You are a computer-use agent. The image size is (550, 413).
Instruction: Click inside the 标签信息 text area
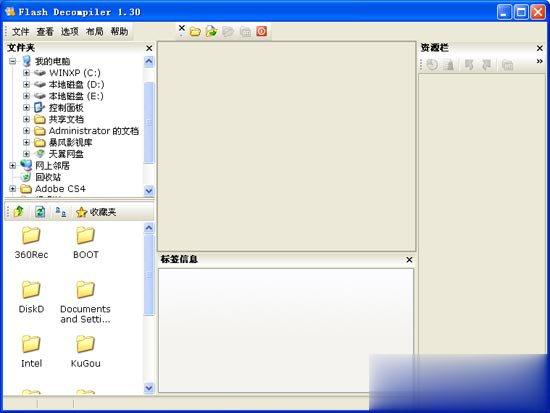click(x=286, y=330)
